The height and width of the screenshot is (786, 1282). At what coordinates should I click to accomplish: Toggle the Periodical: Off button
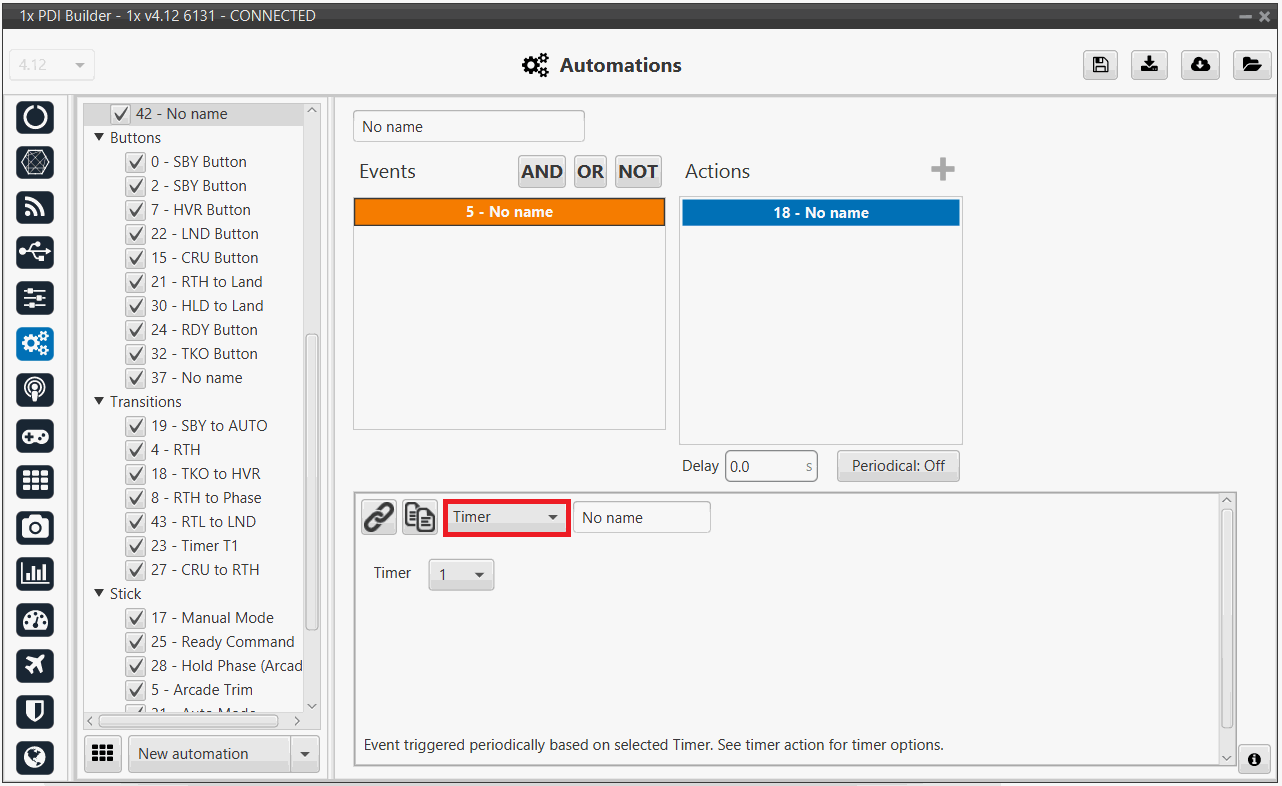click(x=898, y=466)
